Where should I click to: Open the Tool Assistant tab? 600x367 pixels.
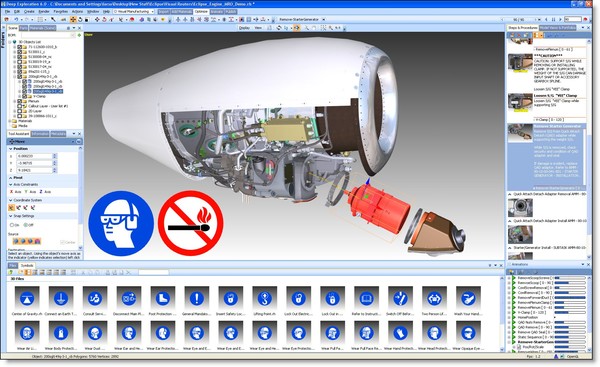[x=19, y=134]
